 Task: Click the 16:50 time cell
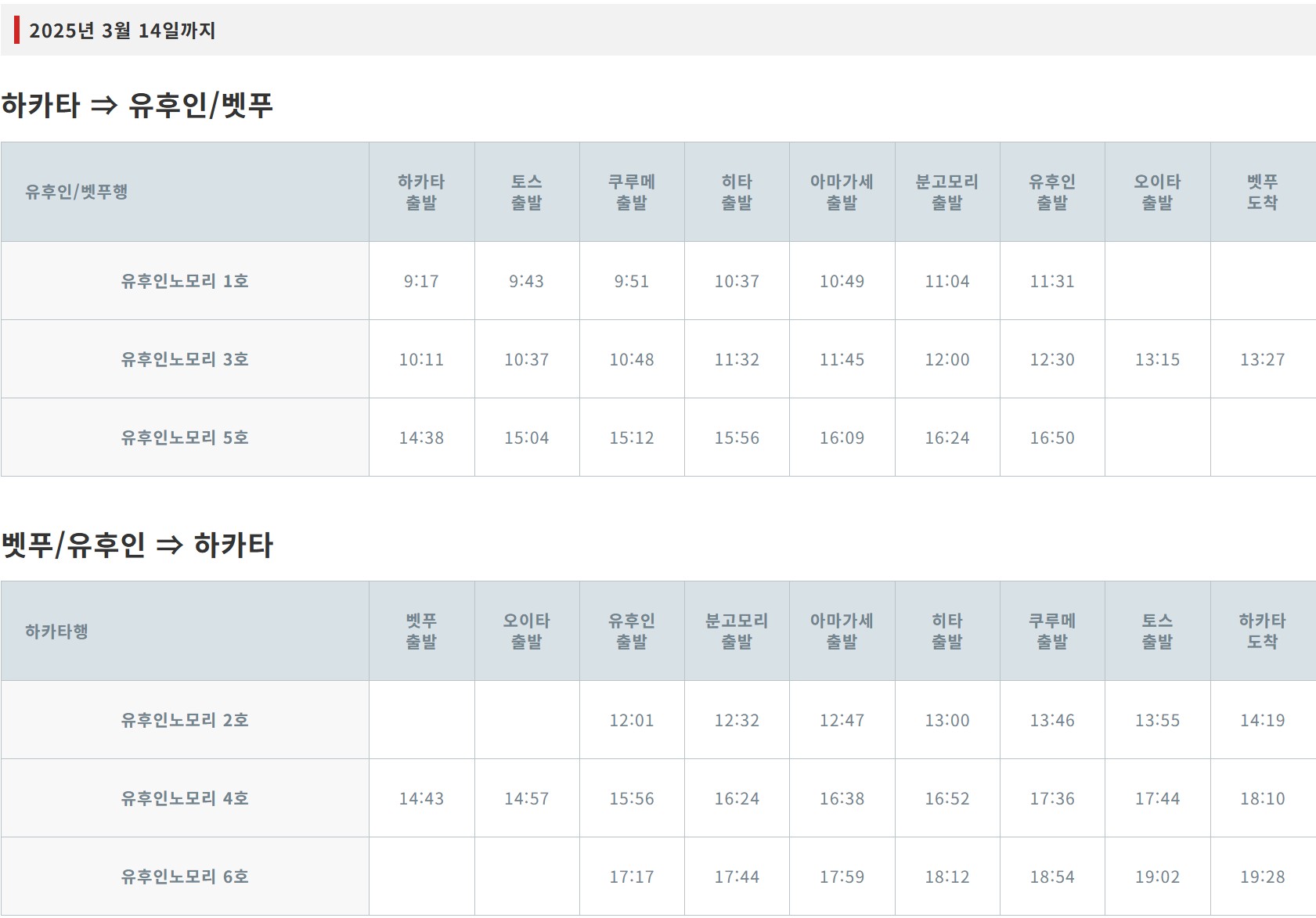pyautogui.click(x=1052, y=437)
